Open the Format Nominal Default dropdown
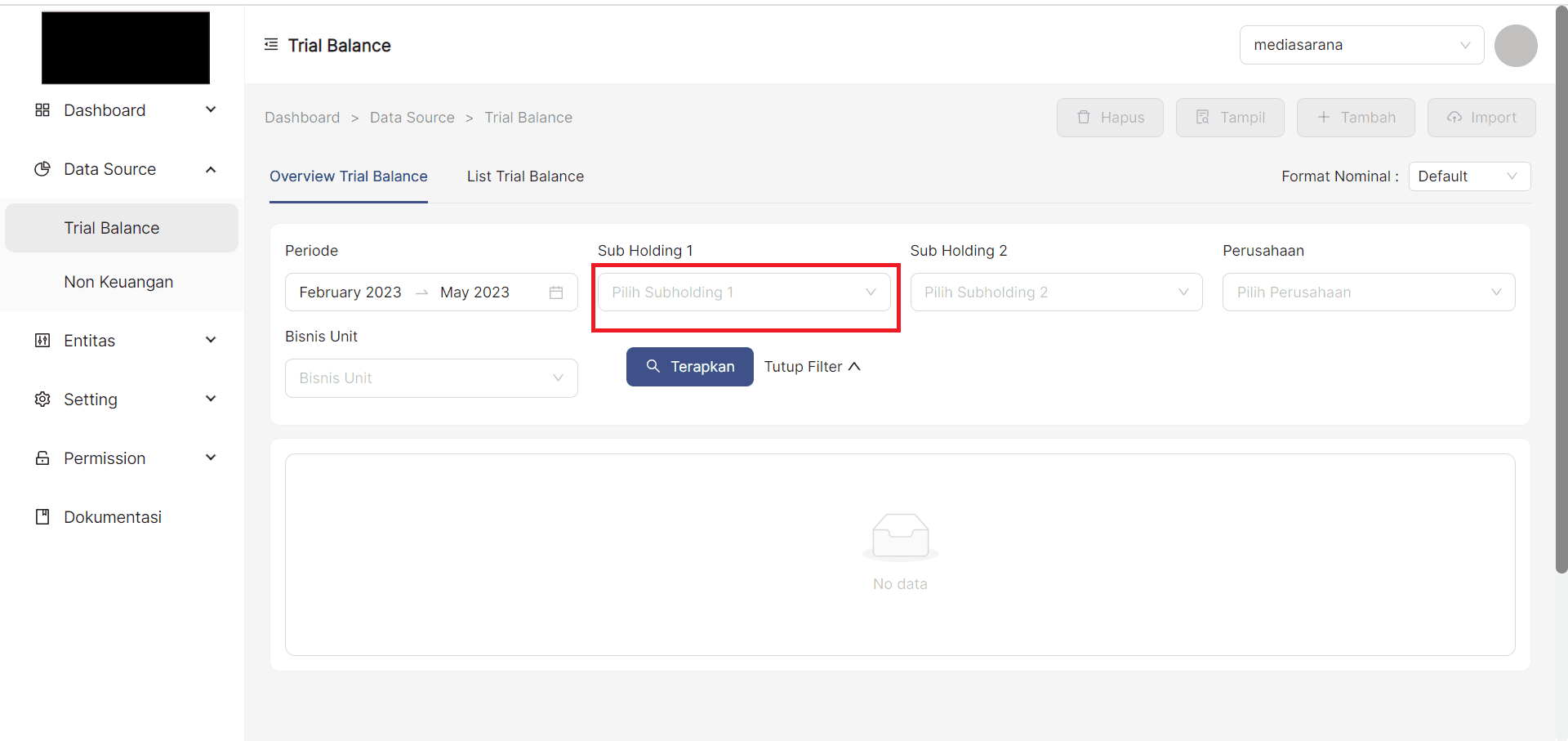This screenshot has width=1568, height=741. (1468, 176)
